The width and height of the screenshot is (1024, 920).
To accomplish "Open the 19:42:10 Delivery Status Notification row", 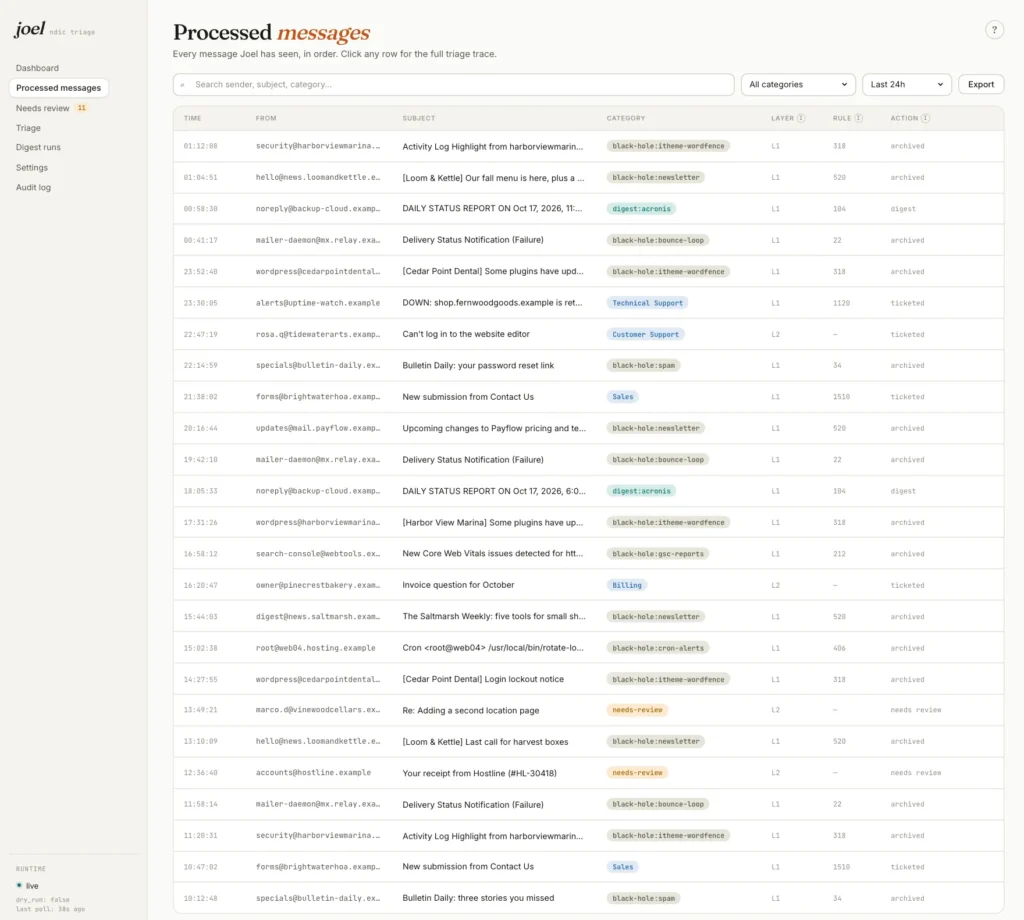I will [x=588, y=460].
